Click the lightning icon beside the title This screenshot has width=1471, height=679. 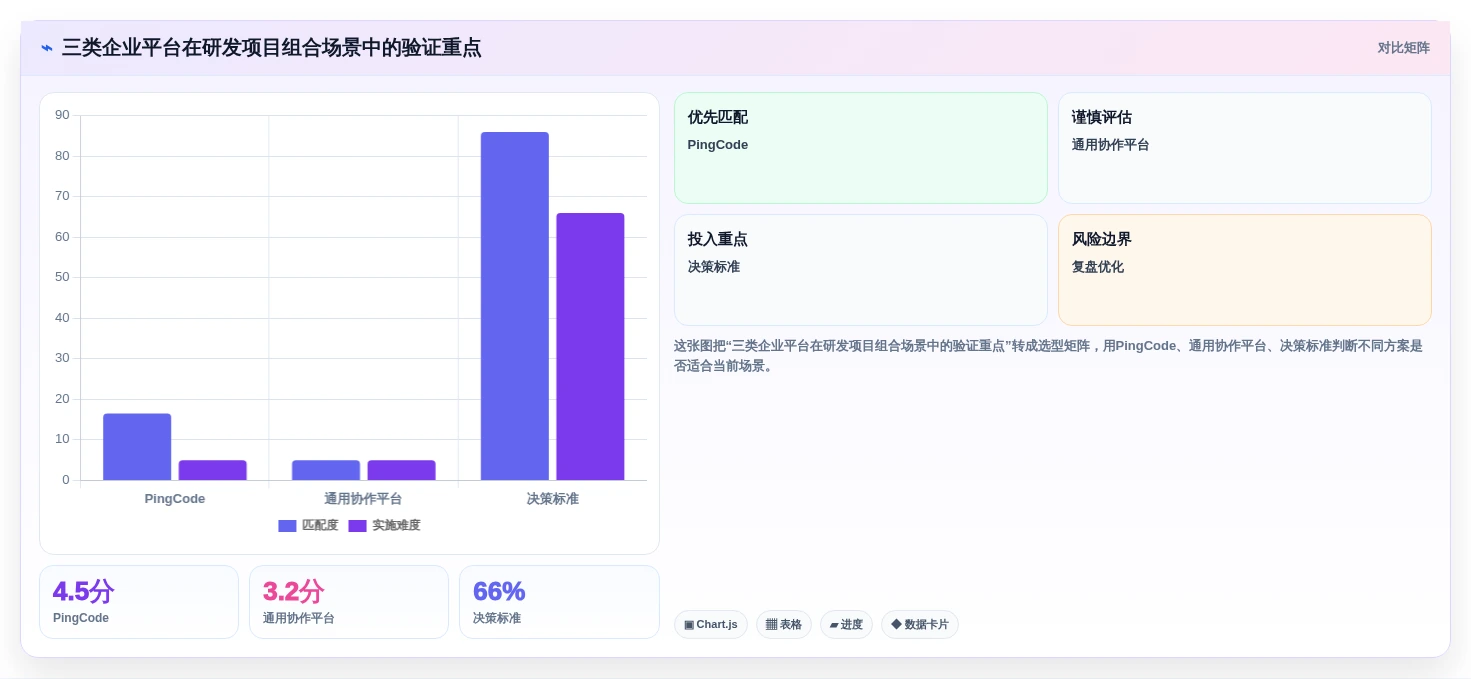(47, 48)
